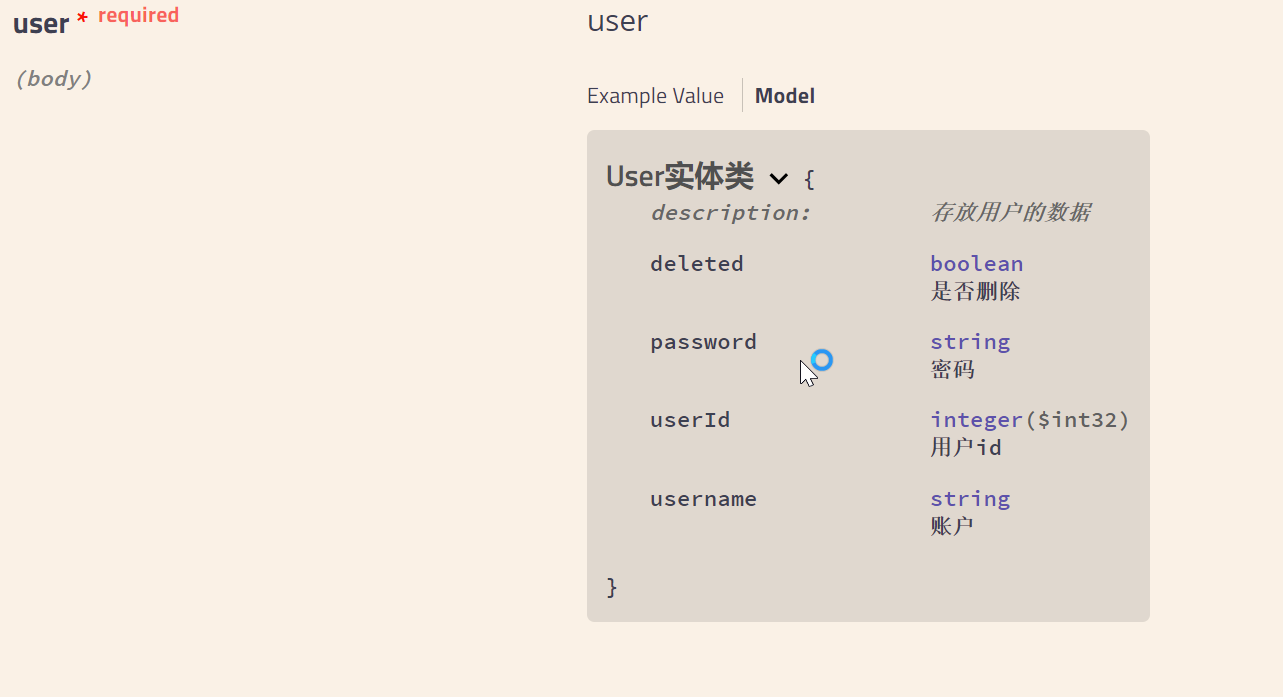The image size is (1283, 697).
Task: Click the 'description:' label in model
Action: click(x=730, y=212)
